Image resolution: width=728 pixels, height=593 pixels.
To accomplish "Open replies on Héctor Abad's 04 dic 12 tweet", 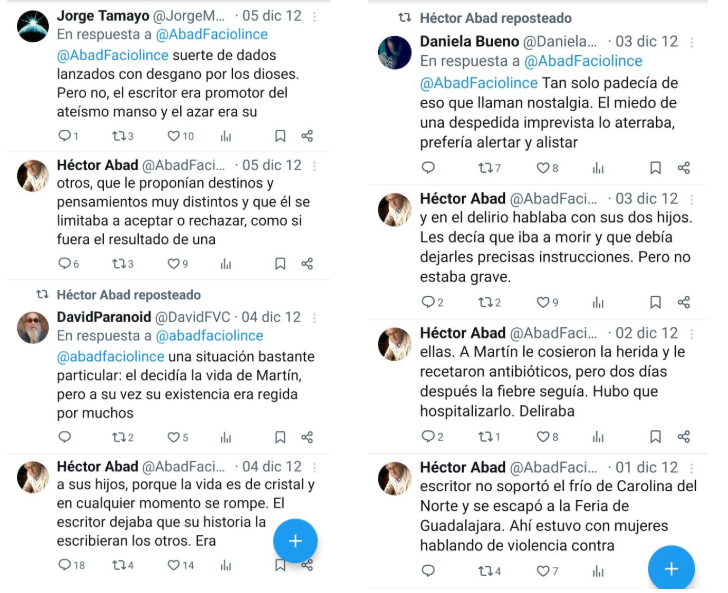I will 65,565.
